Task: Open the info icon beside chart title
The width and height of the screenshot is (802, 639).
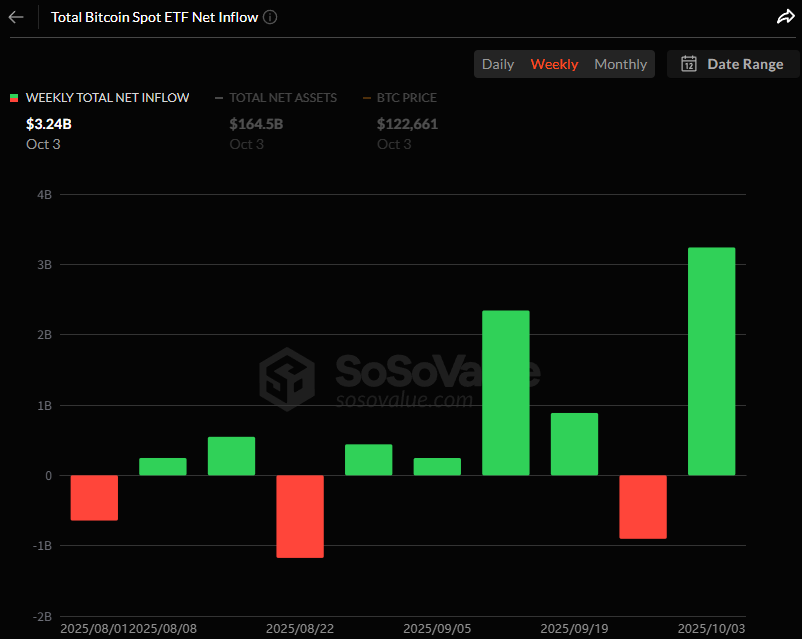Action: (x=271, y=17)
